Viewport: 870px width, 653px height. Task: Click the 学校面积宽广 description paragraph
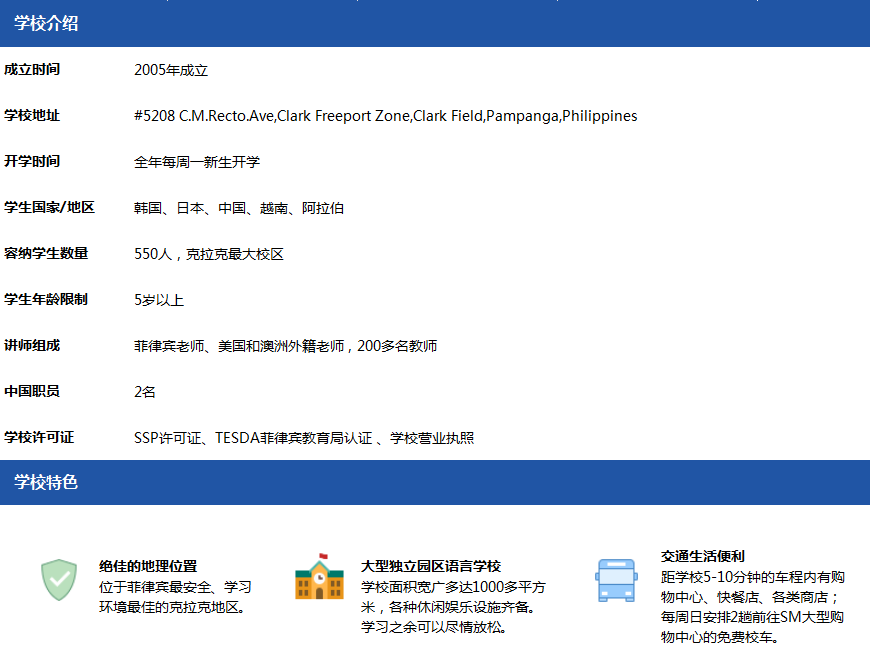453,607
